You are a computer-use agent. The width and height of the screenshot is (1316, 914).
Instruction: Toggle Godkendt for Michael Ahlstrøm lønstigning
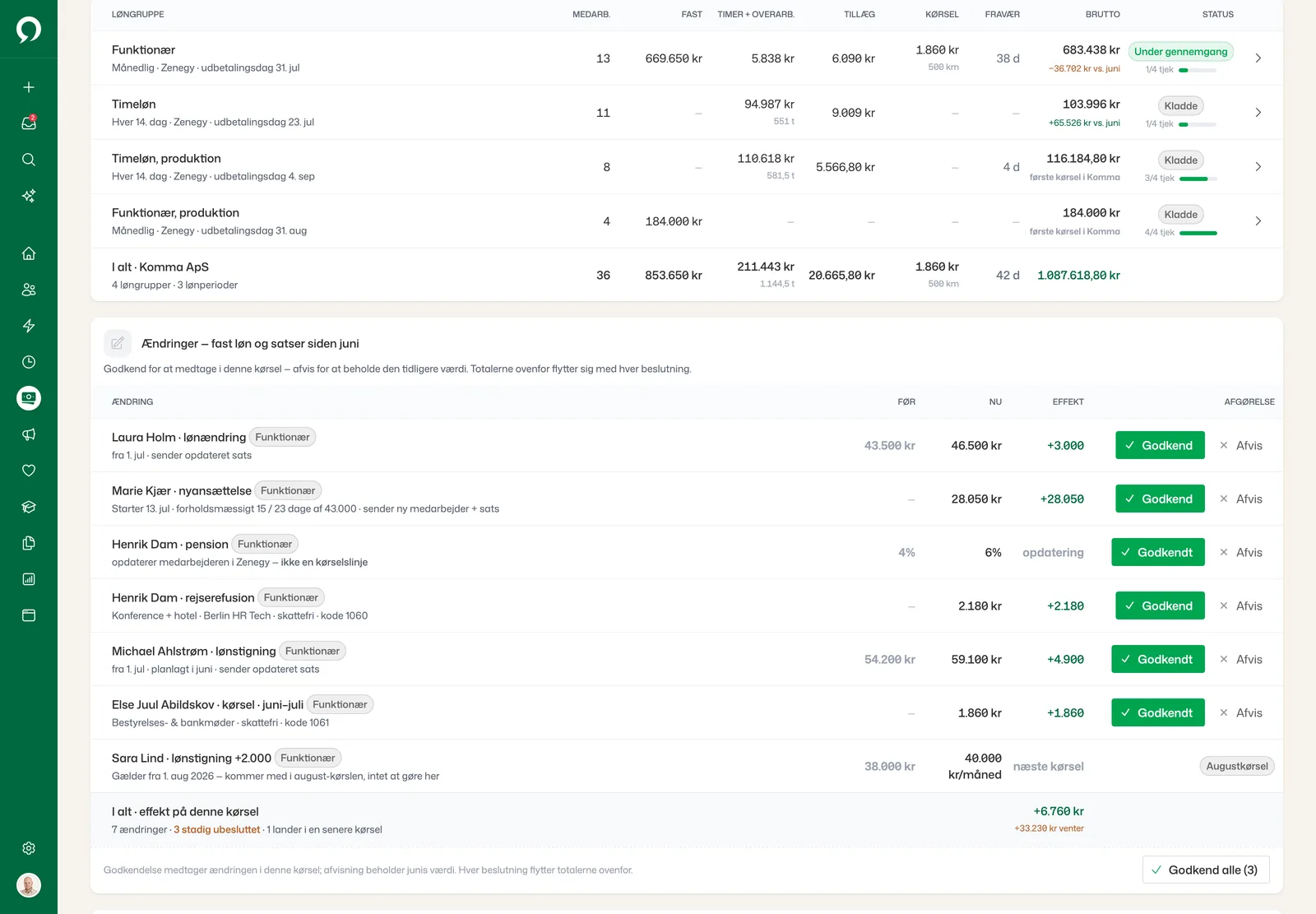point(1158,659)
